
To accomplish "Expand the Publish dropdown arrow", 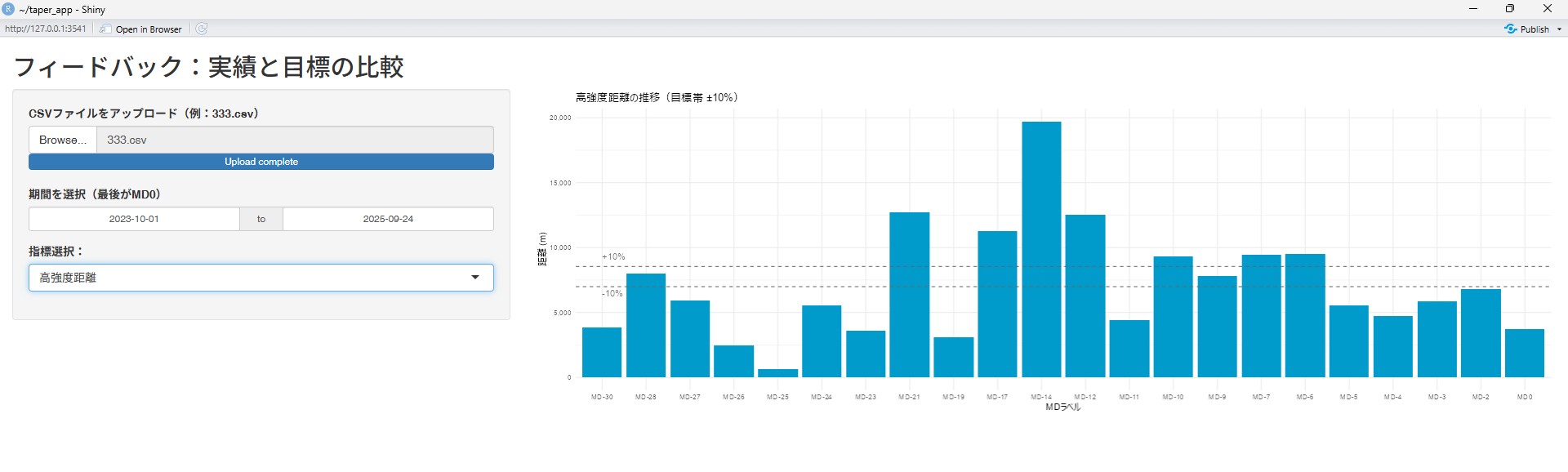I will pyautogui.click(x=1559, y=29).
